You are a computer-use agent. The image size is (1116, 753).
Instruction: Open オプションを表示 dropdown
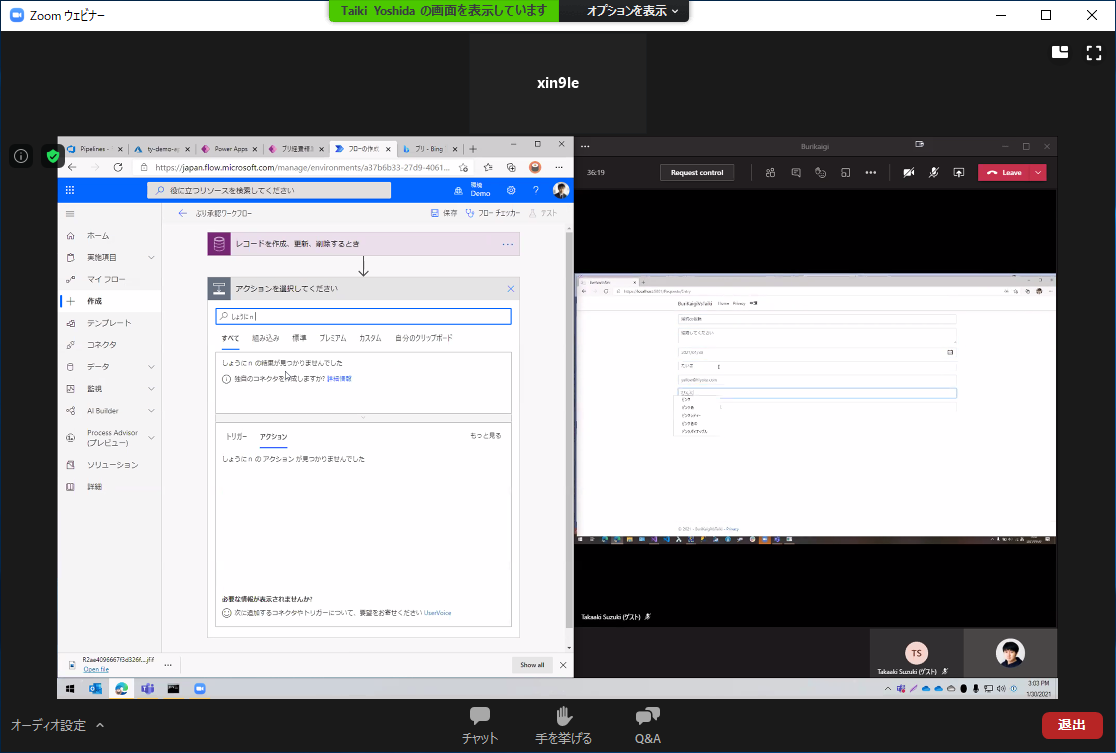[x=632, y=11]
